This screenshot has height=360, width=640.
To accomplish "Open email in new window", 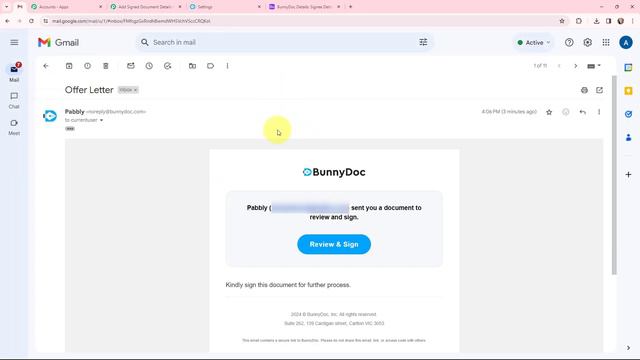I will 599,90.
